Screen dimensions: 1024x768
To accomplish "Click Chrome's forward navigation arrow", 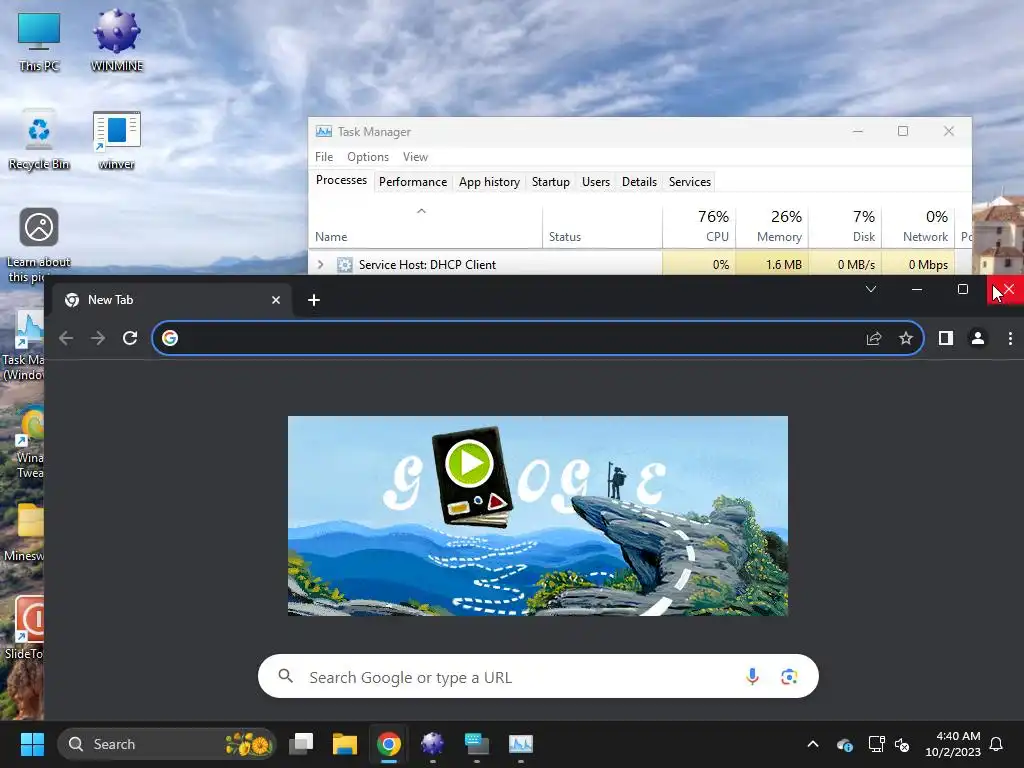I will click(x=98, y=338).
